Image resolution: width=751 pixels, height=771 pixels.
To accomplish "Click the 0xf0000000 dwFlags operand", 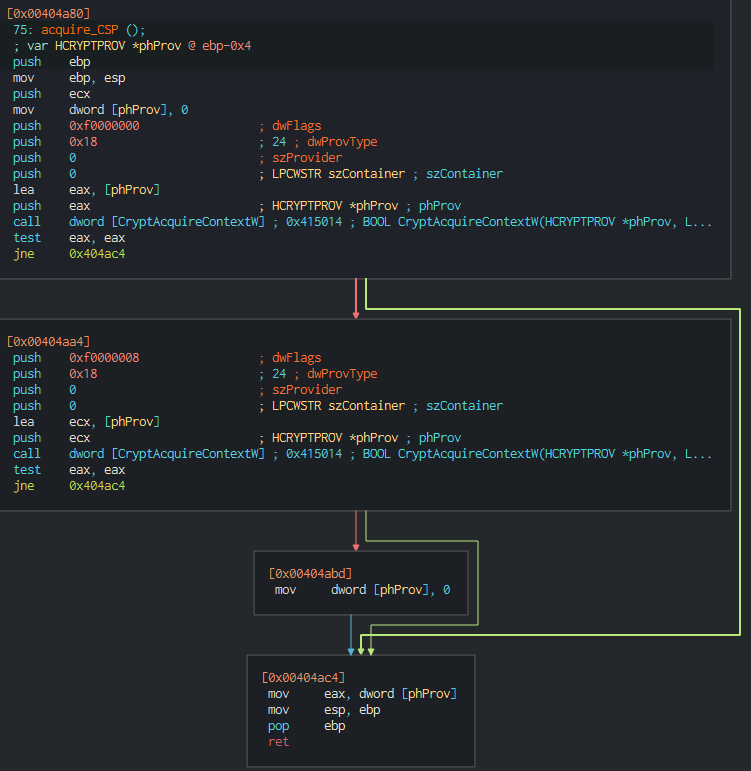I will pos(104,126).
